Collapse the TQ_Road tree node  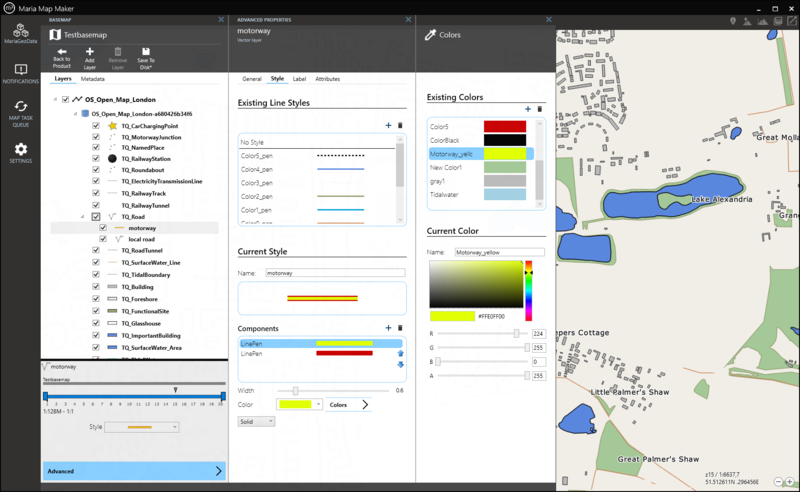(x=82, y=217)
